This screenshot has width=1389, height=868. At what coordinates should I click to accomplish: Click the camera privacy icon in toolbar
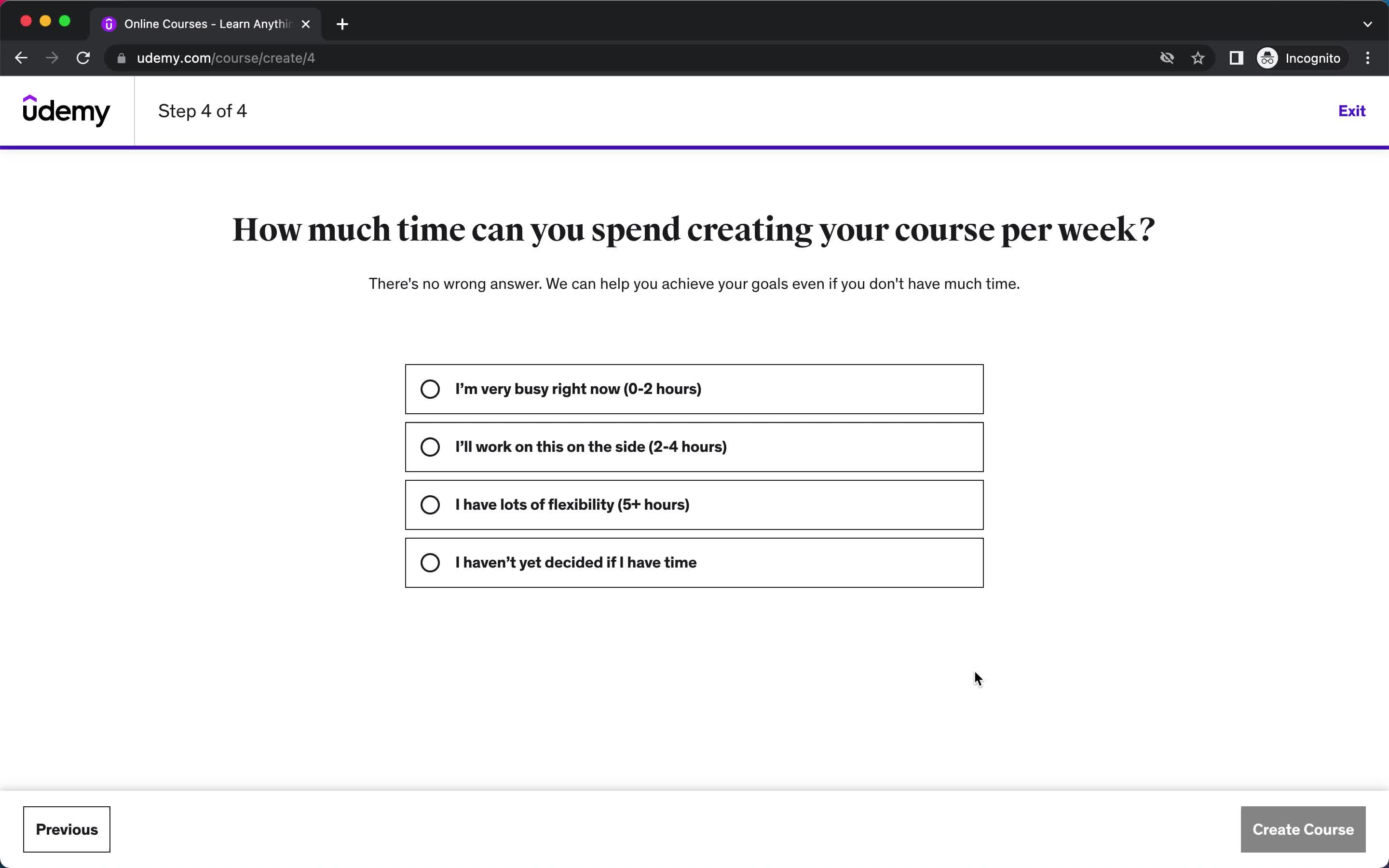click(x=1166, y=58)
